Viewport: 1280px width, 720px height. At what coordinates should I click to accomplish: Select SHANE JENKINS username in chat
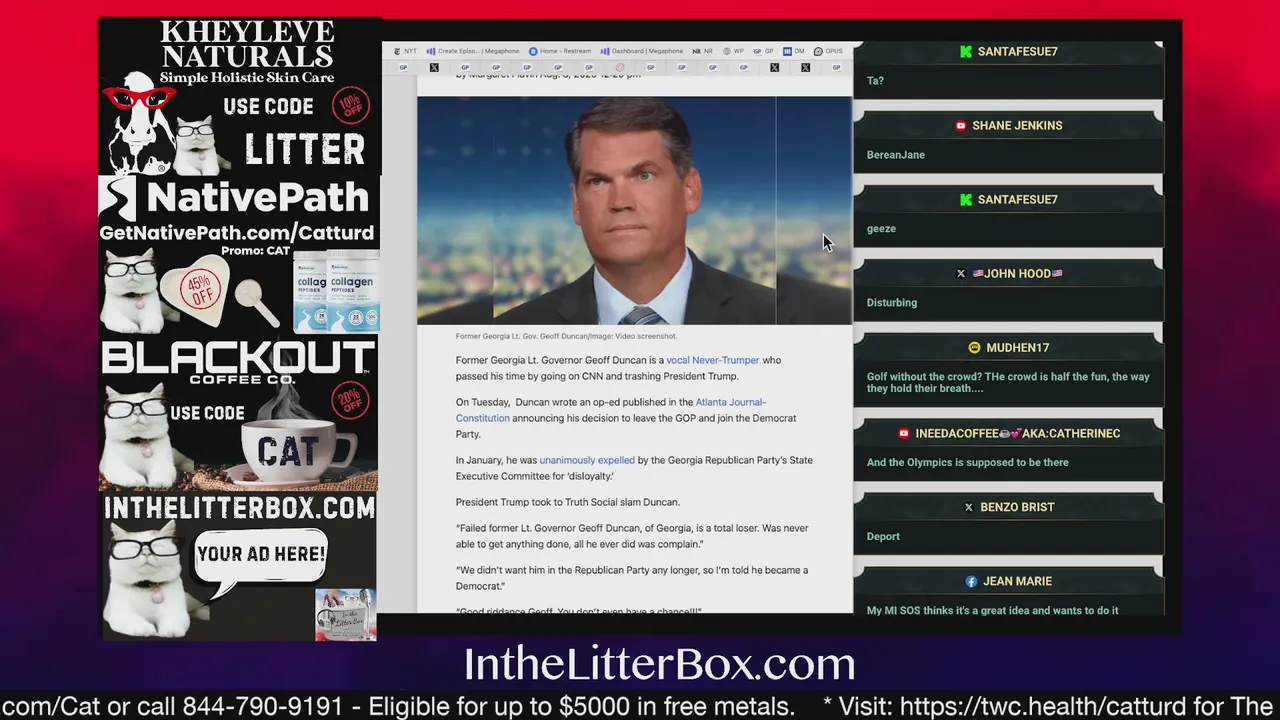point(1017,125)
